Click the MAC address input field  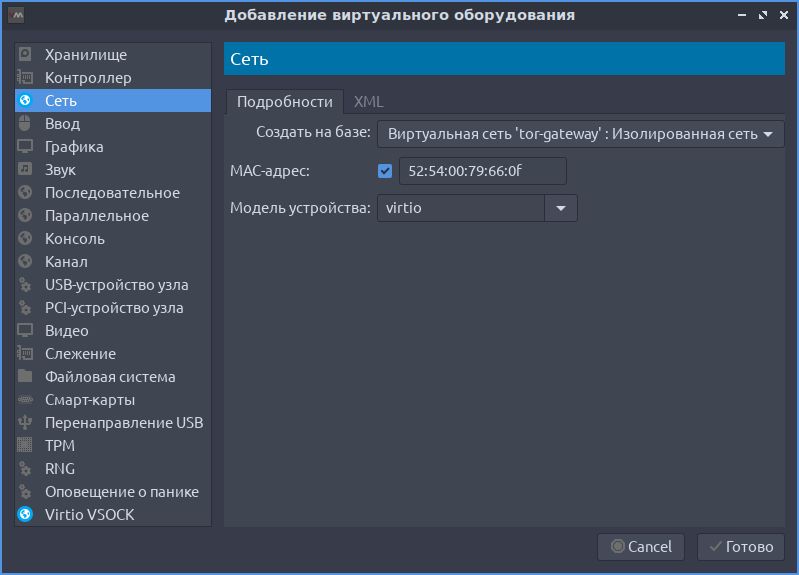point(483,171)
